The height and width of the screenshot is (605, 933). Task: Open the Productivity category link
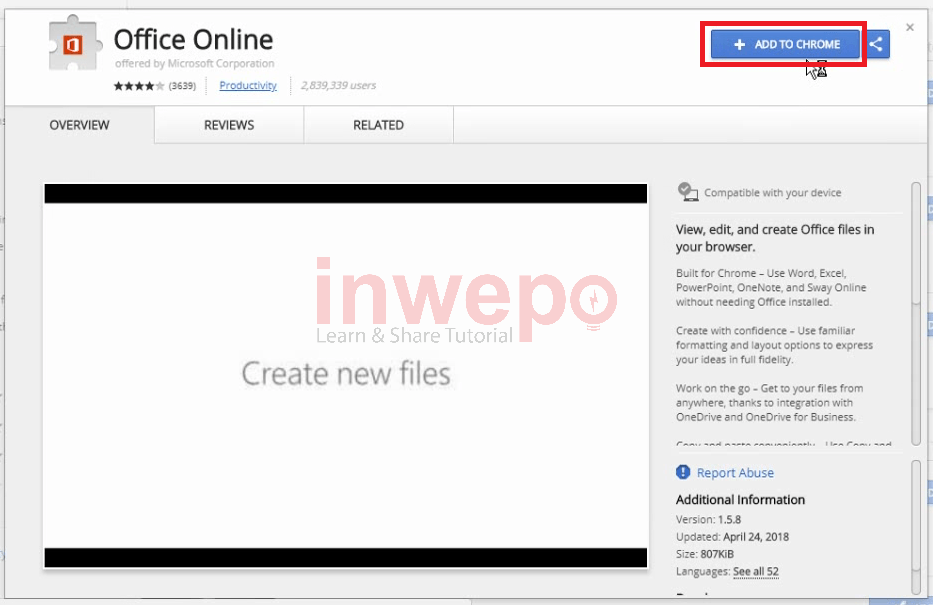248,86
